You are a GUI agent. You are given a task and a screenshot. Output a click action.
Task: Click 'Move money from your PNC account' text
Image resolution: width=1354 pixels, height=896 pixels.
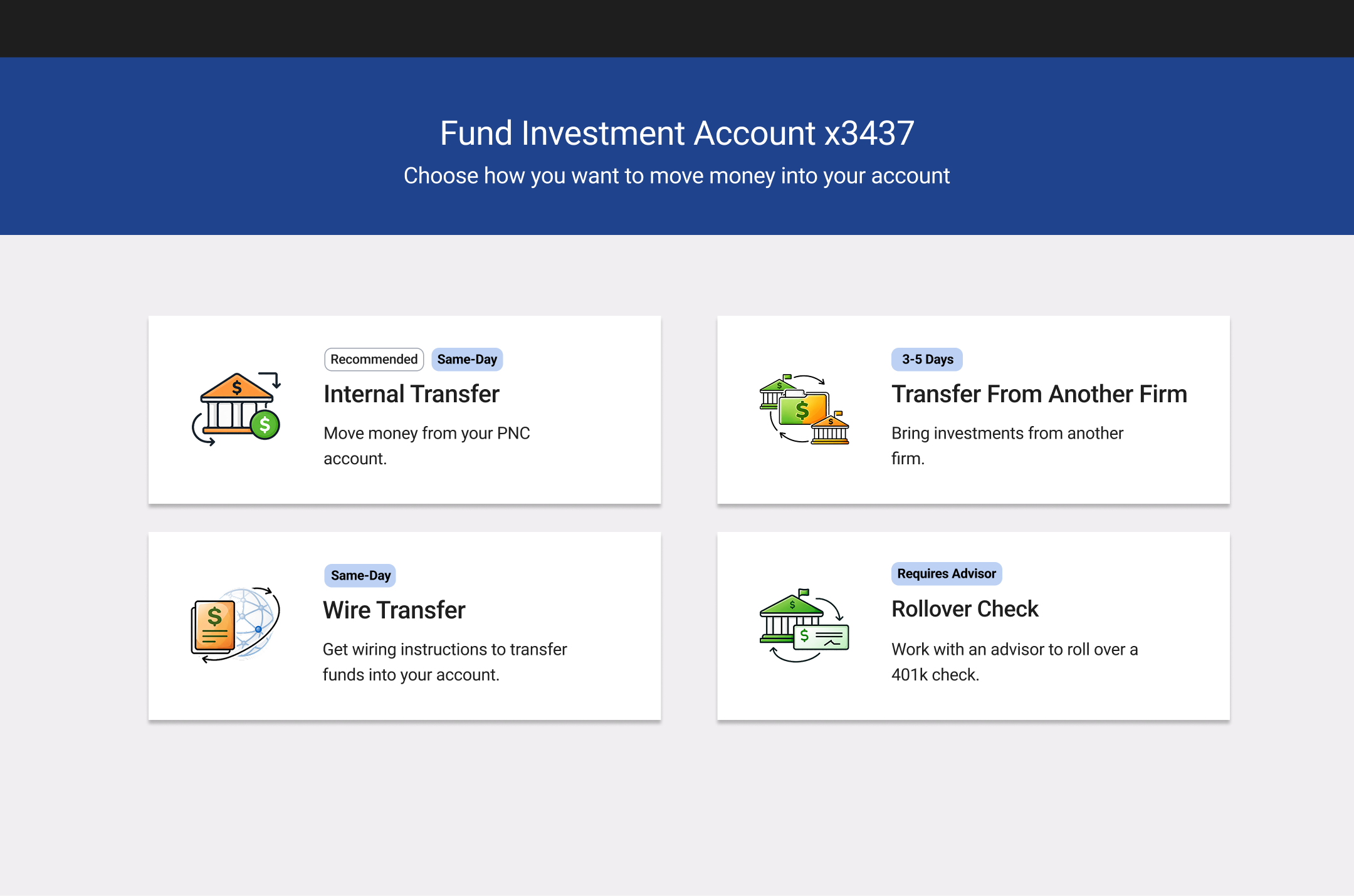[x=426, y=445]
